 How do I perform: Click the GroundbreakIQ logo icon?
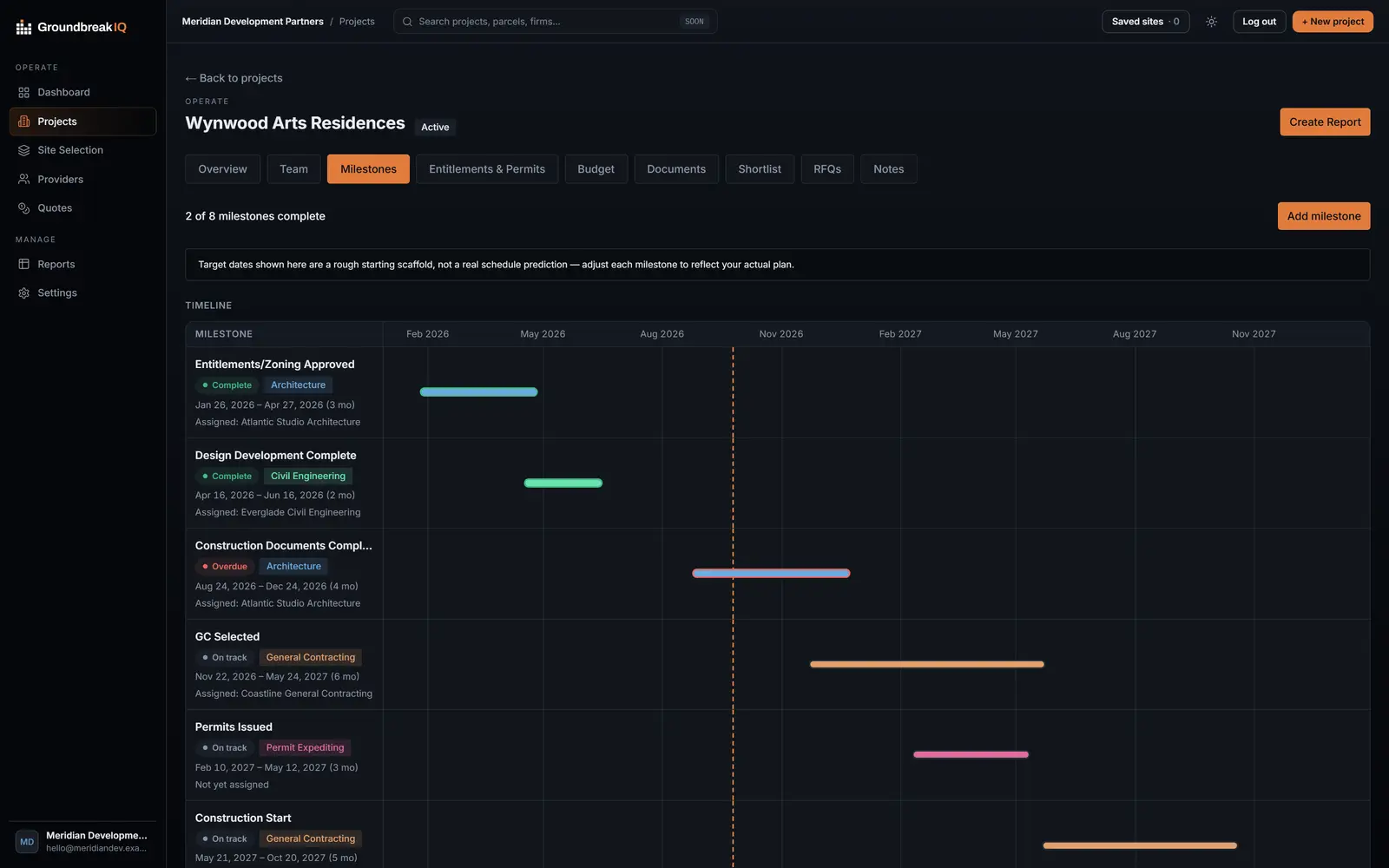(x=23, y=28)
